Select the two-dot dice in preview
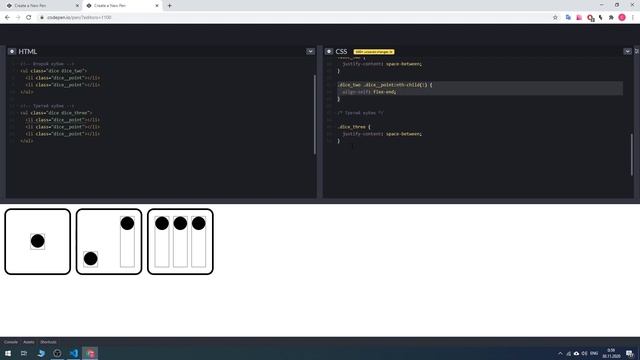The image size is (640, 360). (109, 242)
